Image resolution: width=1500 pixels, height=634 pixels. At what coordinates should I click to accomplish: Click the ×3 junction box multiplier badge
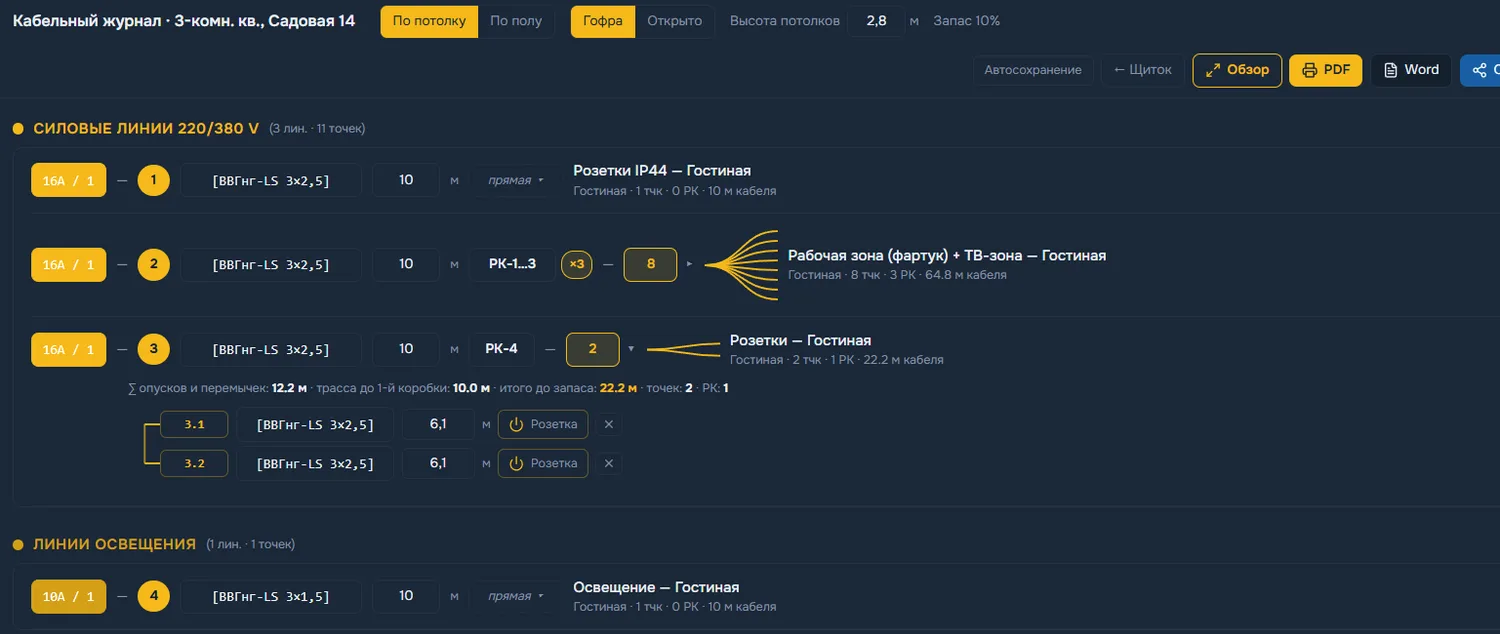click(x=577, y=264)
